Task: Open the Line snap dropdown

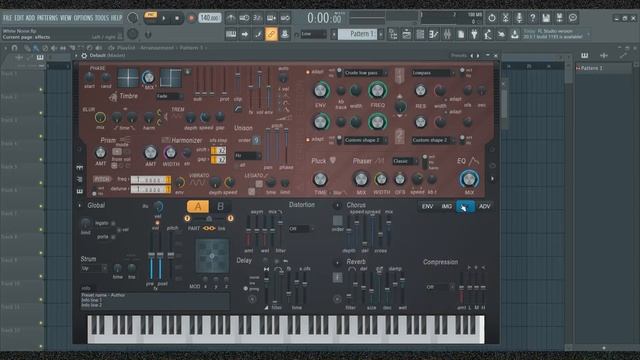Action: 313,34
